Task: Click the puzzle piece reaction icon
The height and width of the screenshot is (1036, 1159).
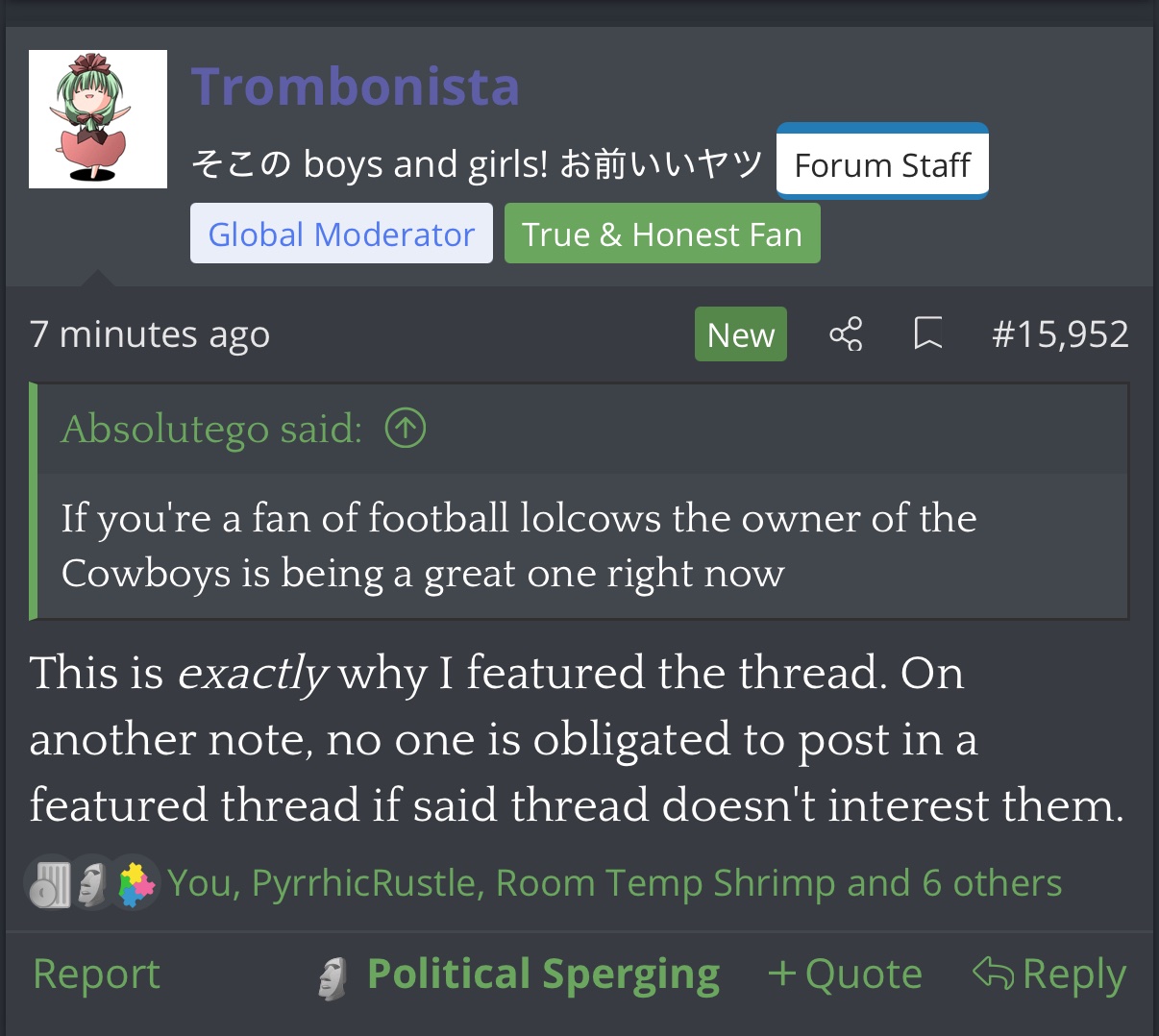Action: 136,883
